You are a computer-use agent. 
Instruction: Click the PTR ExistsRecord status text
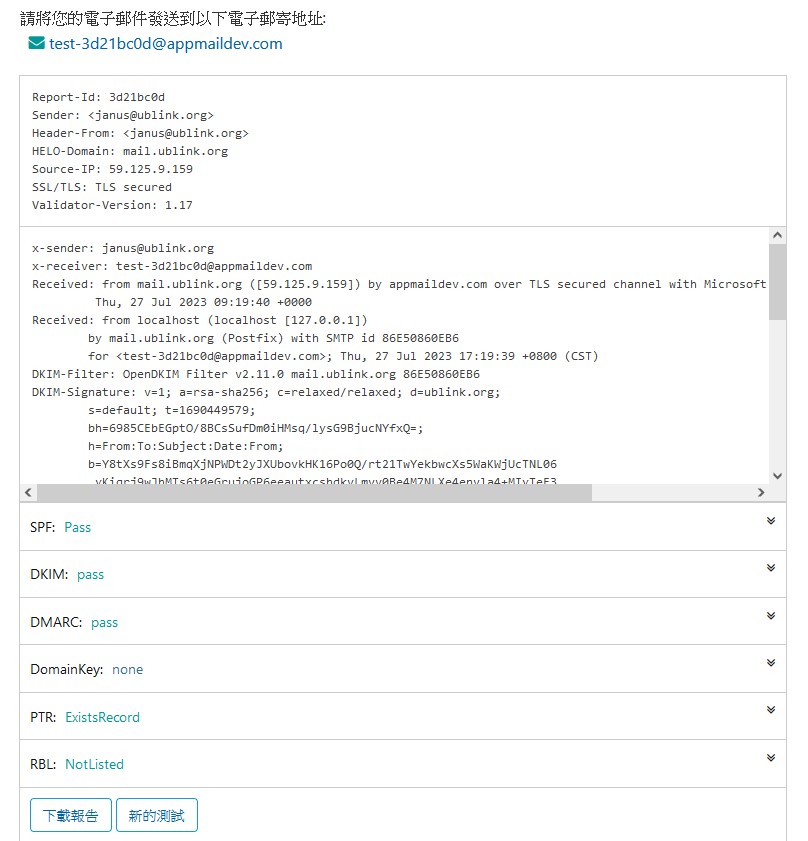[102, 717]
